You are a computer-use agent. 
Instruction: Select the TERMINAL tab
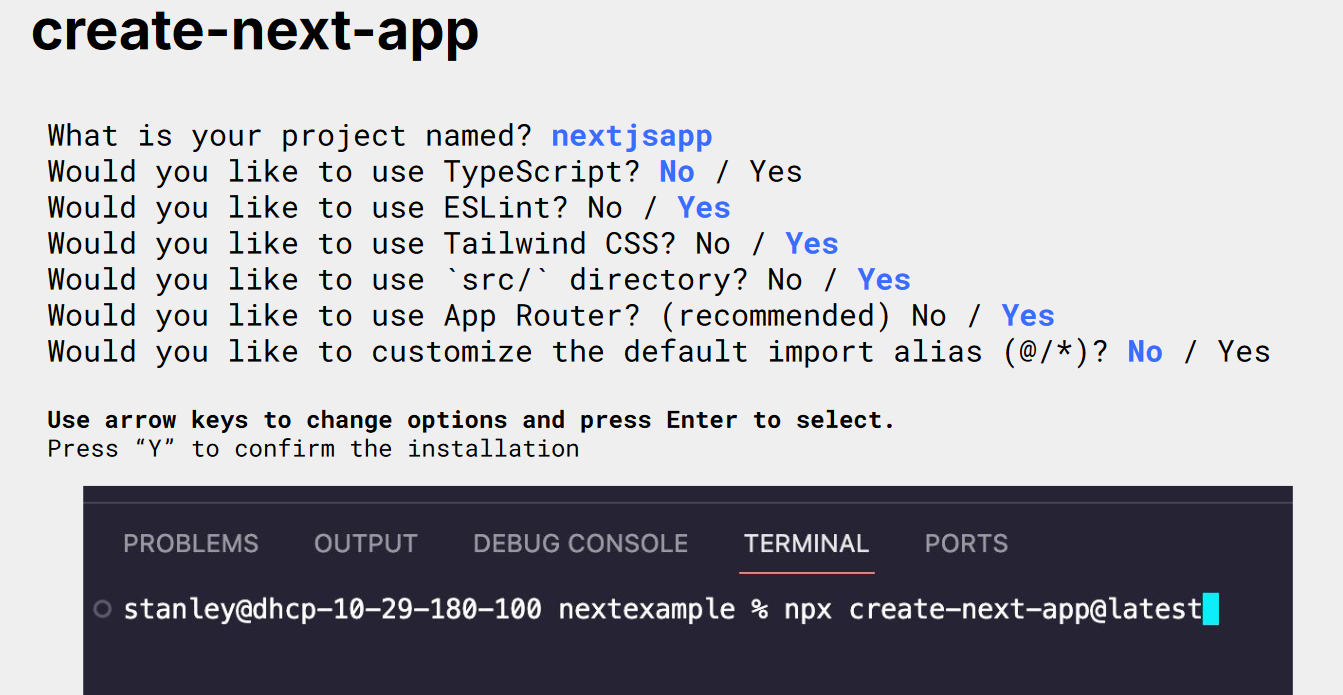tap(807, 543)
